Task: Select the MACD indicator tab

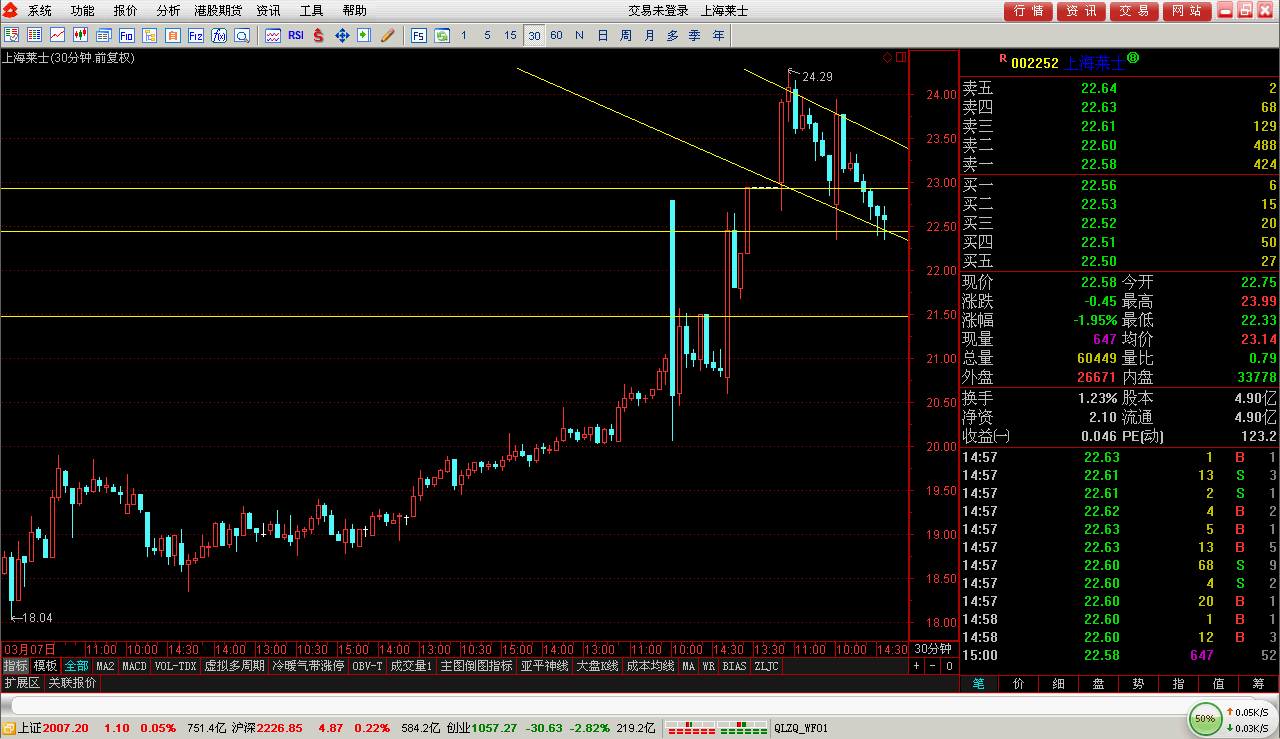Action: (x=134, y=666)
